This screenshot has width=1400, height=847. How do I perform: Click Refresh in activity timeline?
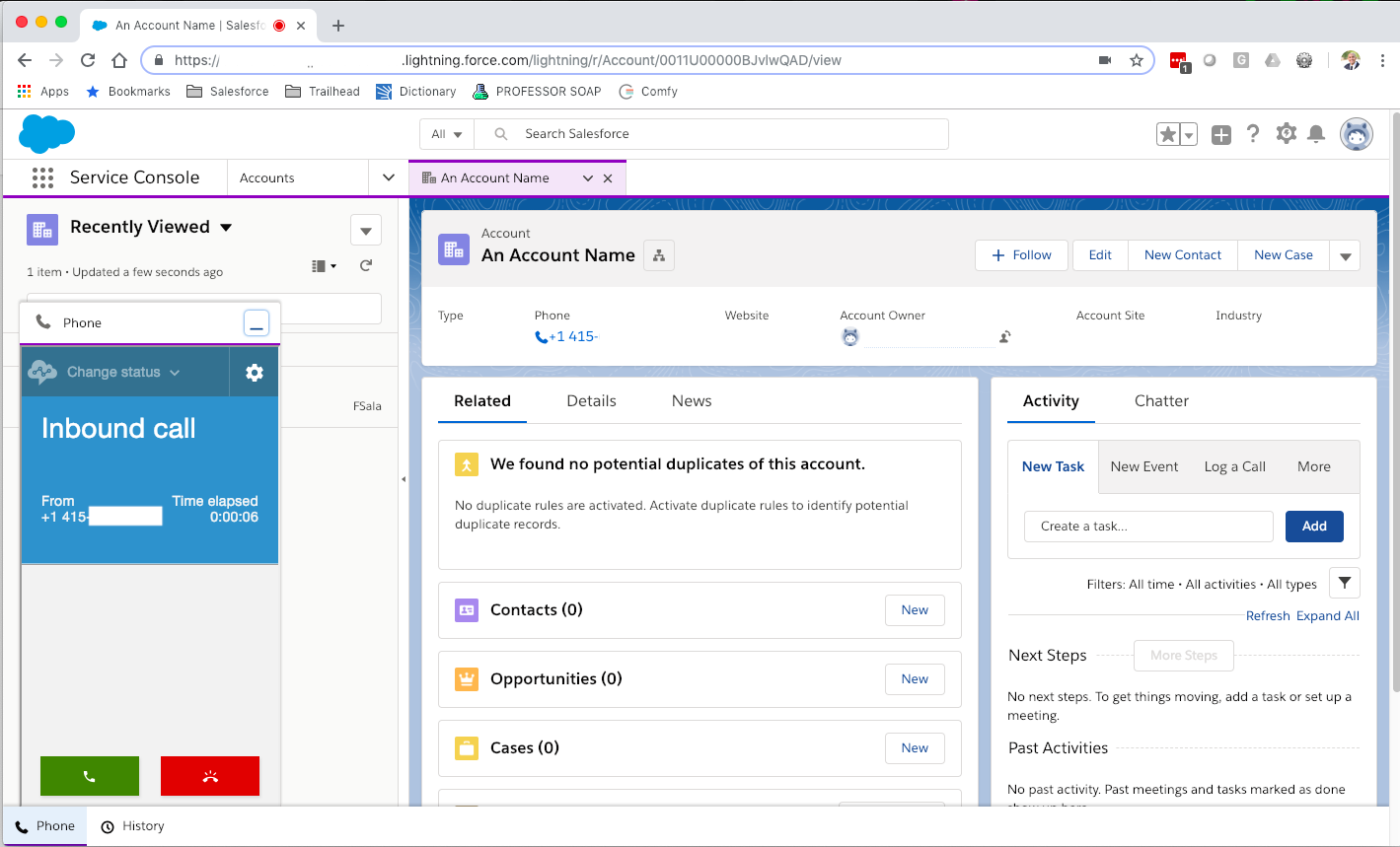click(x=1268, y=616)
